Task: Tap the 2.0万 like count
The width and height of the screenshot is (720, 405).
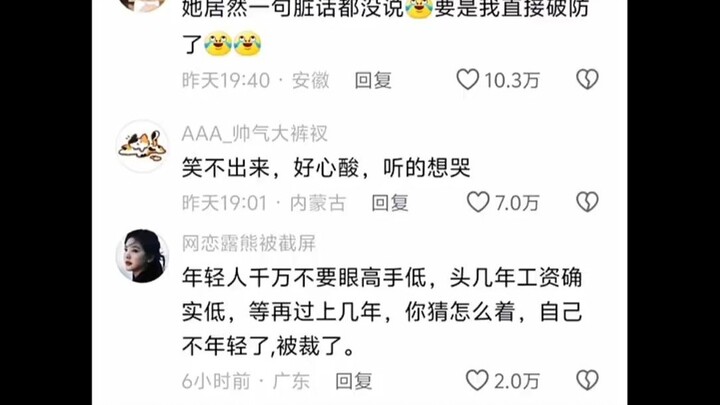Action: pyautogui.click(x=517, y=381)
